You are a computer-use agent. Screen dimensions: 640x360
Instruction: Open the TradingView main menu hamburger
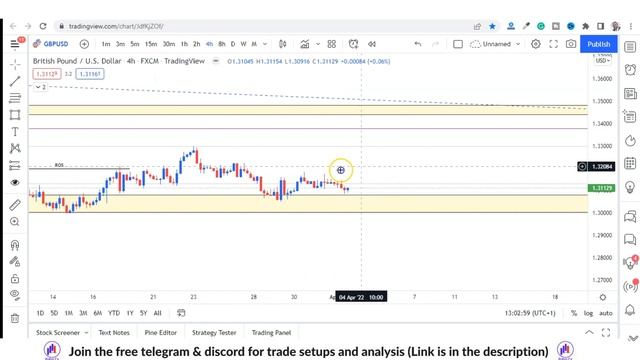(x=15, y=44)
